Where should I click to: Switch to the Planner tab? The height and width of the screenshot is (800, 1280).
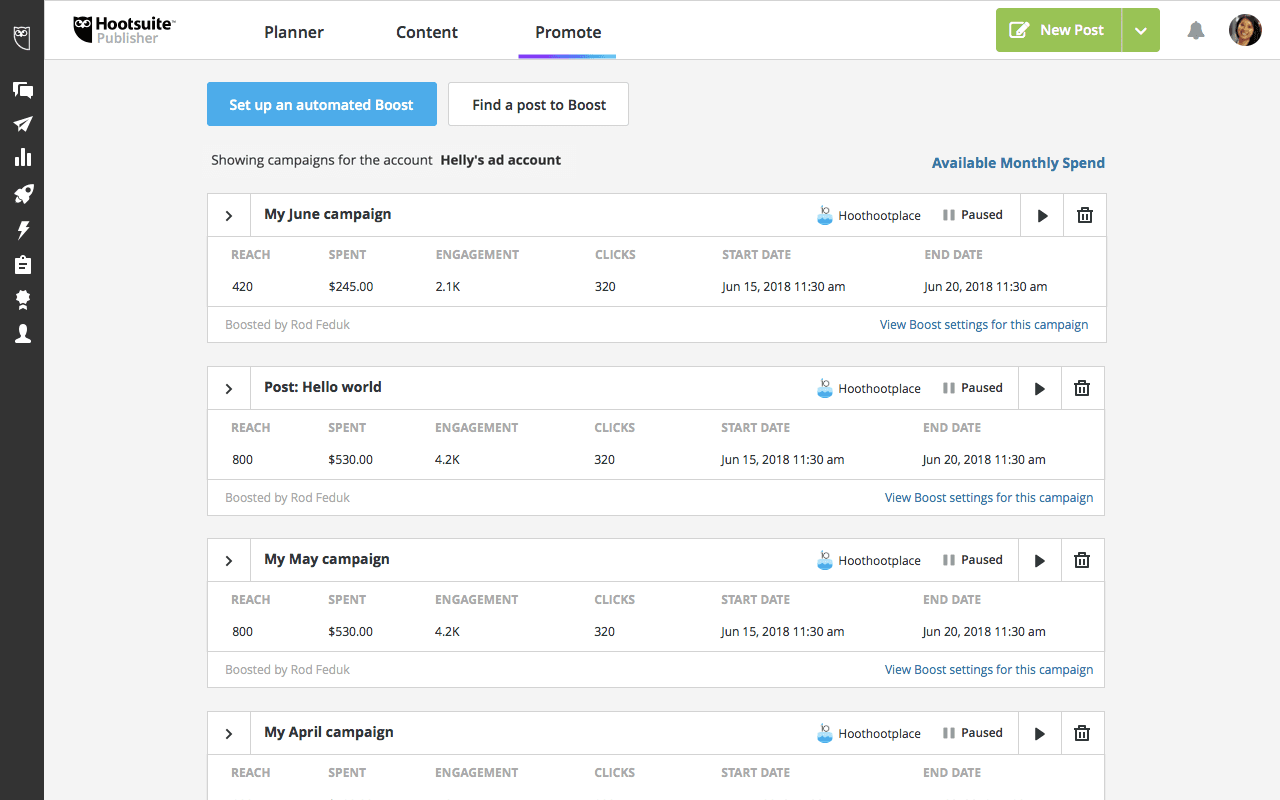(x=294, y=32)
